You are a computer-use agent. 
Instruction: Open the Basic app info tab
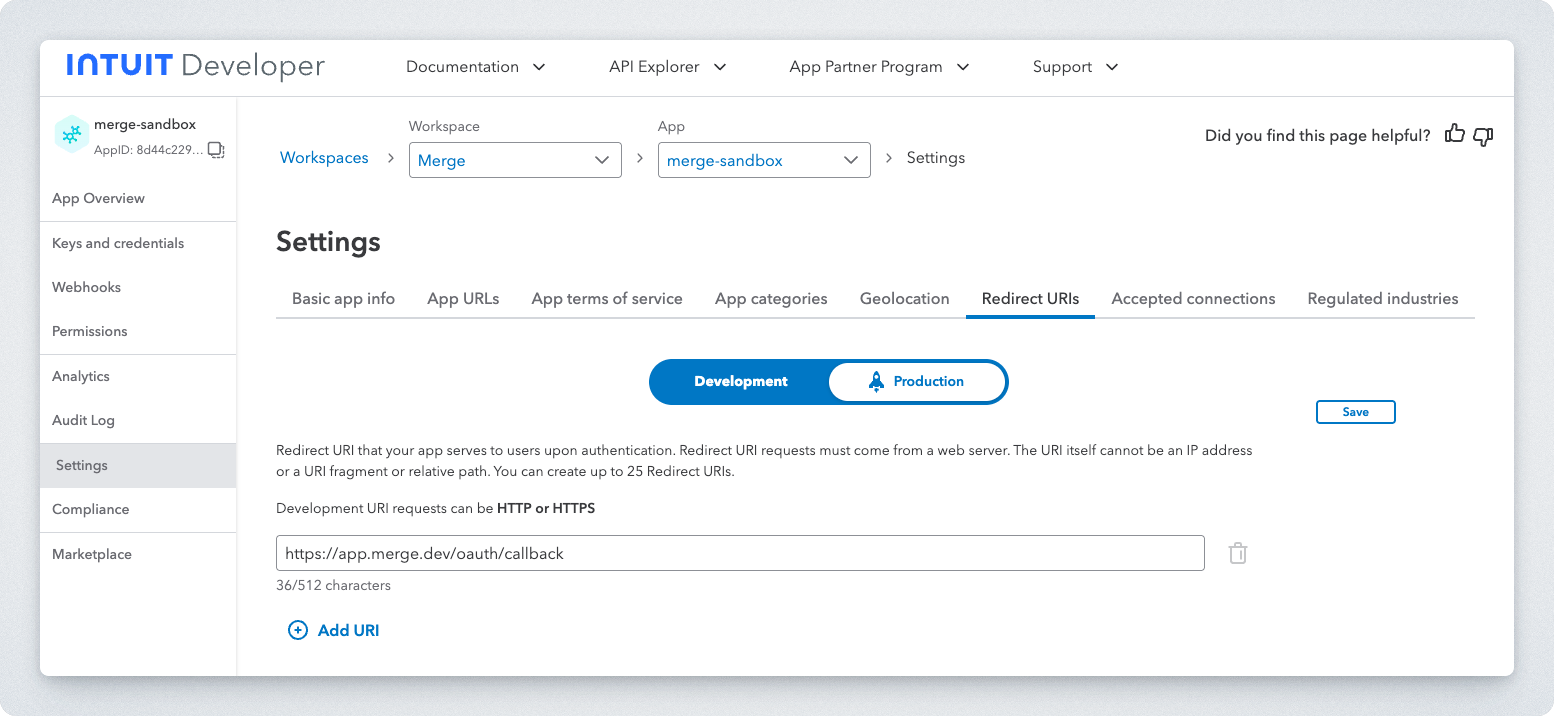343,298
